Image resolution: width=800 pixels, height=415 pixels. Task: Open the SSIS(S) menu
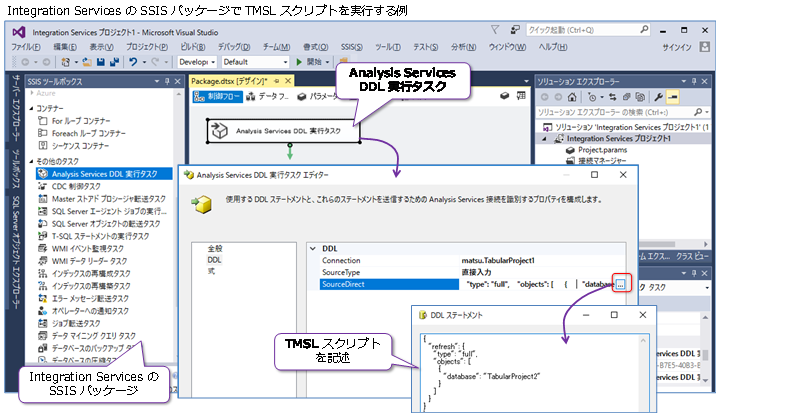(352, 47)
